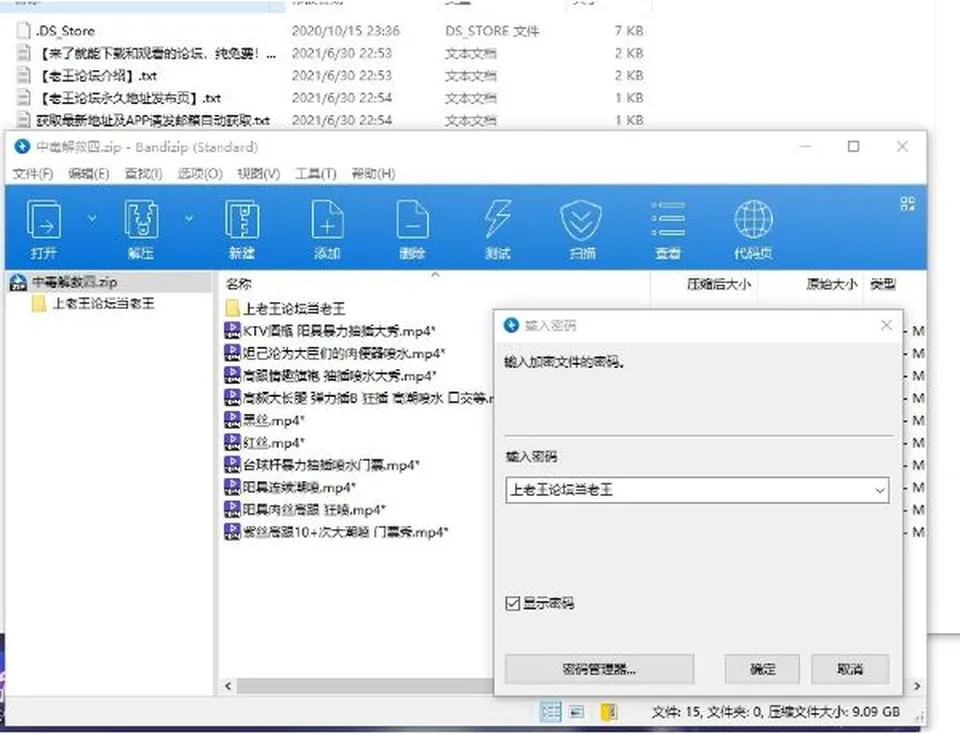Open the 选项(O) menu
This screenshot has width=960, height=734.
click(x=200, y=174)
